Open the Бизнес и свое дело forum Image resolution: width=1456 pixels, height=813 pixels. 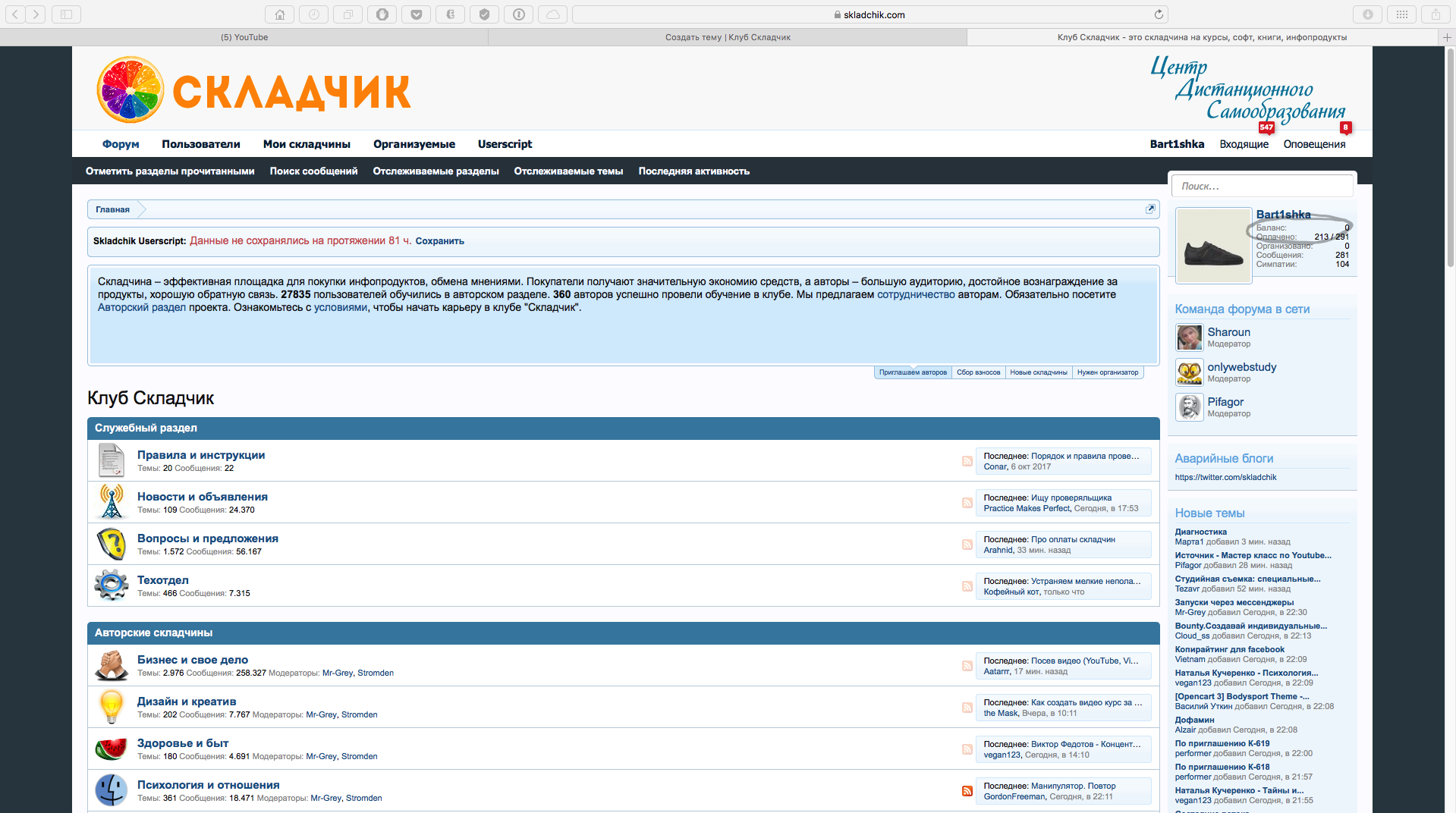point(193,660)
